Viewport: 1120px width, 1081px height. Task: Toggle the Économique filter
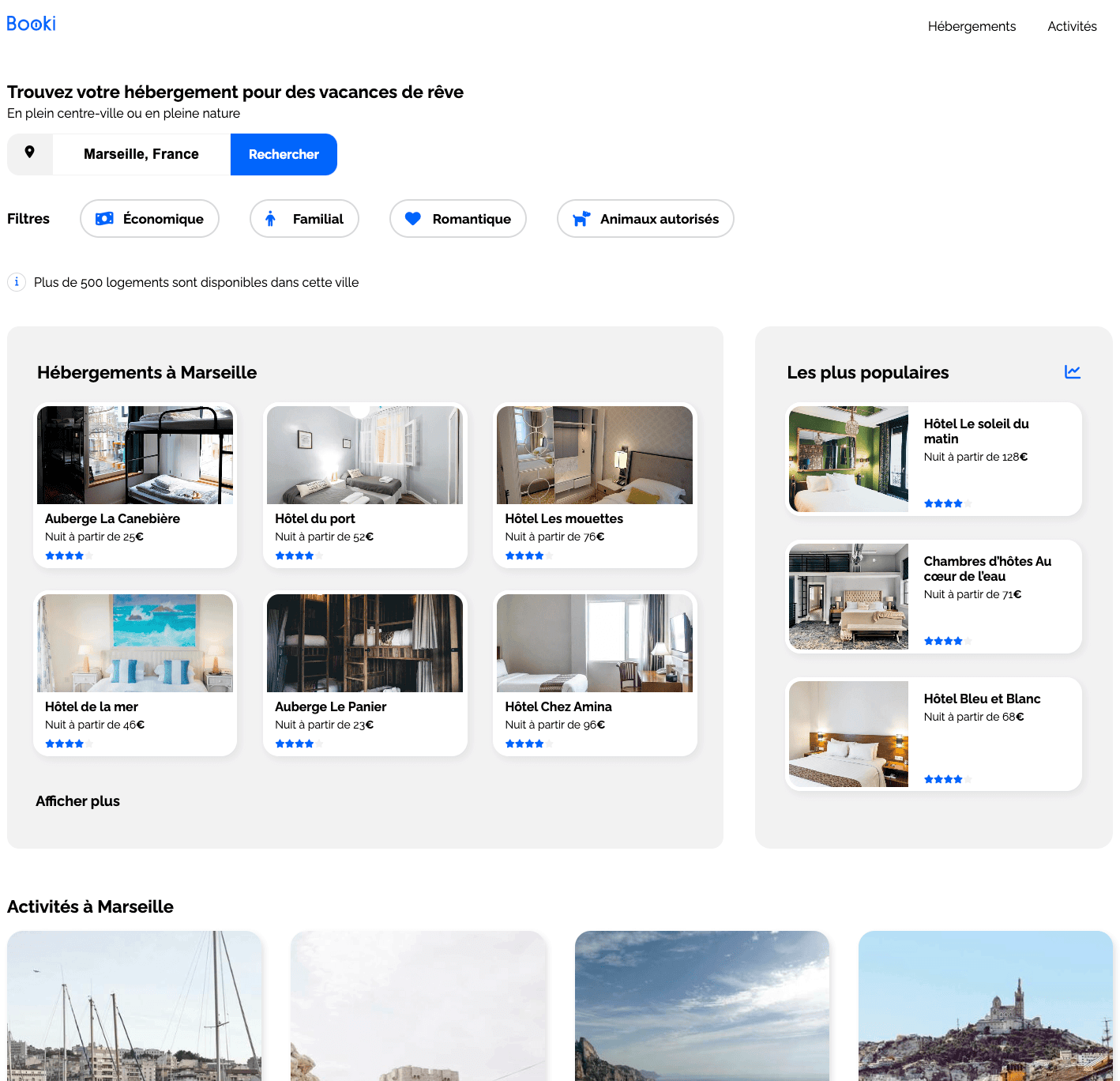[149, 219]
